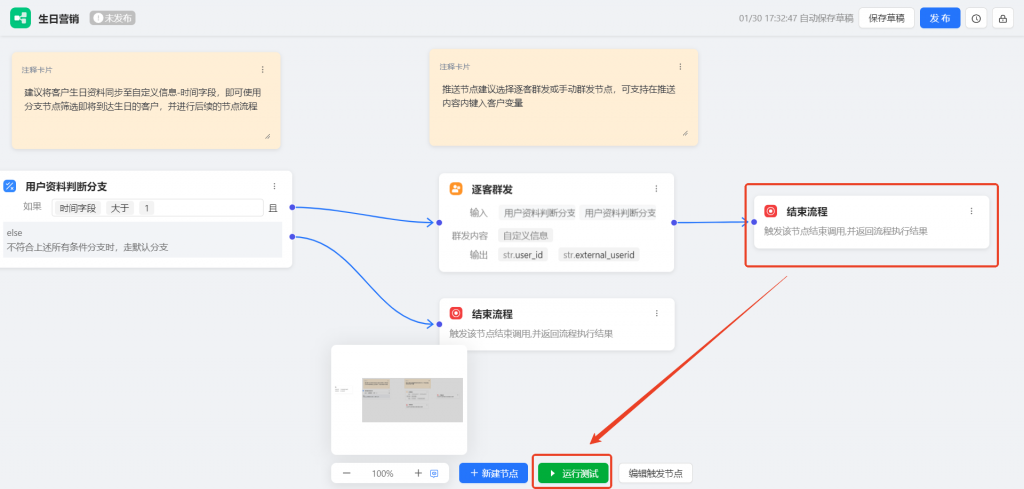Select the 时间字段 condition tag
The image size is (1024, 489).
tap(78, 208)
